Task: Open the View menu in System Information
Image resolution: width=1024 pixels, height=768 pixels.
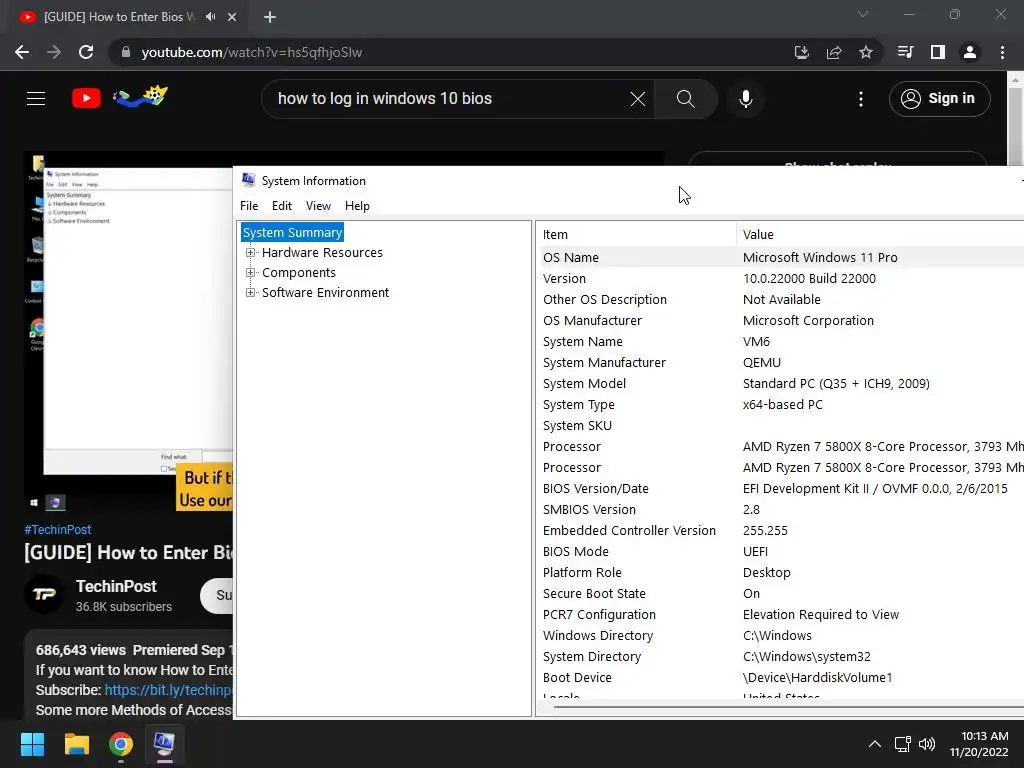Action: 318,206
